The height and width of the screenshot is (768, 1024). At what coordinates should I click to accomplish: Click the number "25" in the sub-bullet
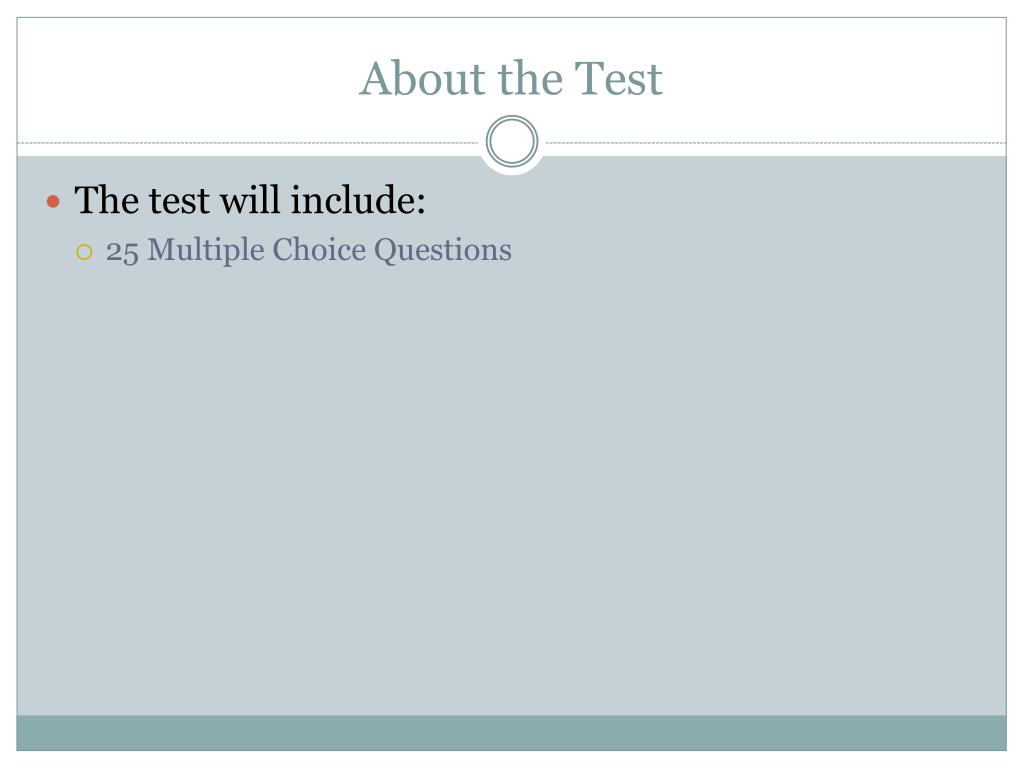[122, 251]
